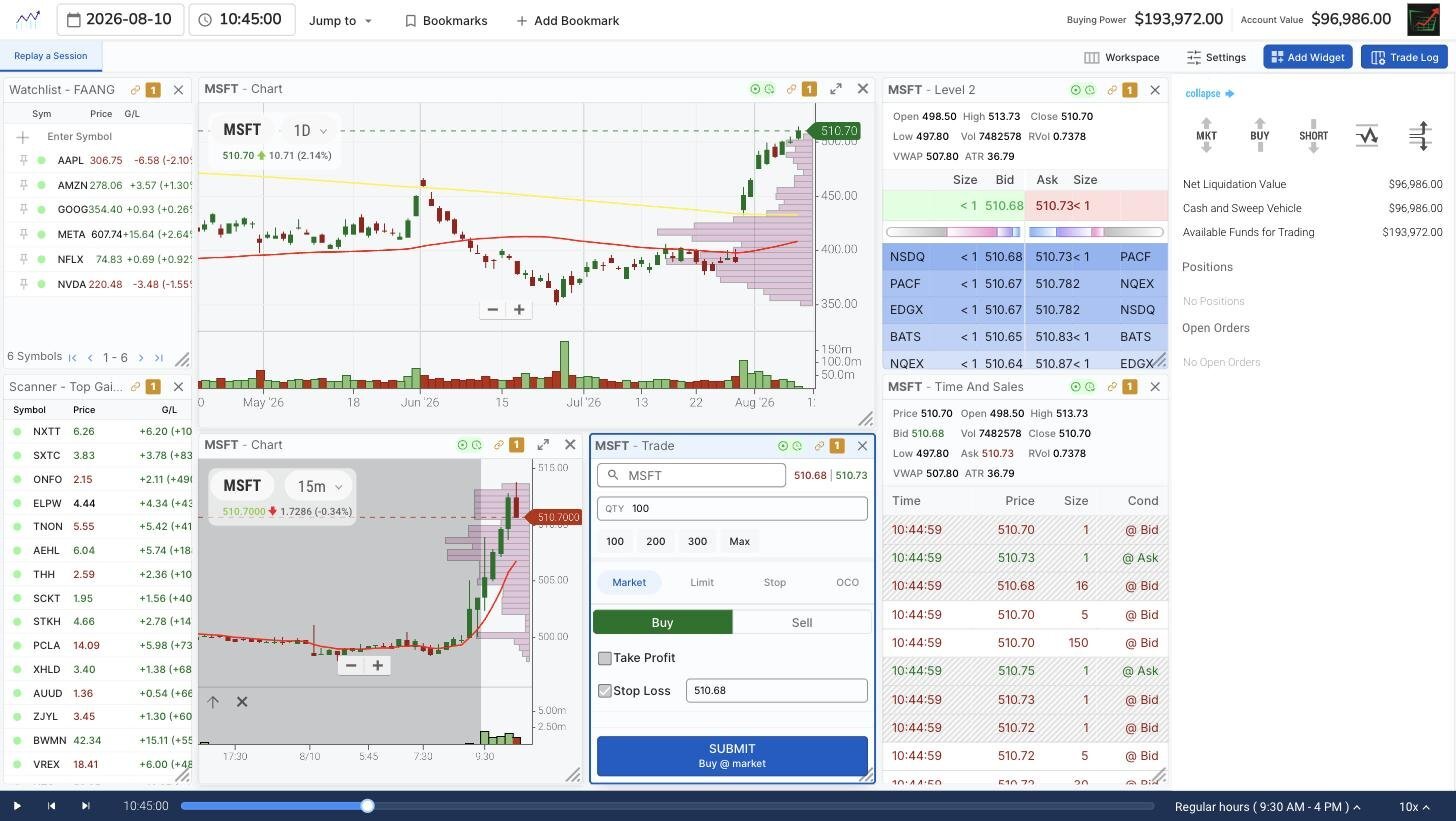1456x821 pixels.
Task: Zoom in the 15m chart with plus button
Action: [x=377, y=666]
